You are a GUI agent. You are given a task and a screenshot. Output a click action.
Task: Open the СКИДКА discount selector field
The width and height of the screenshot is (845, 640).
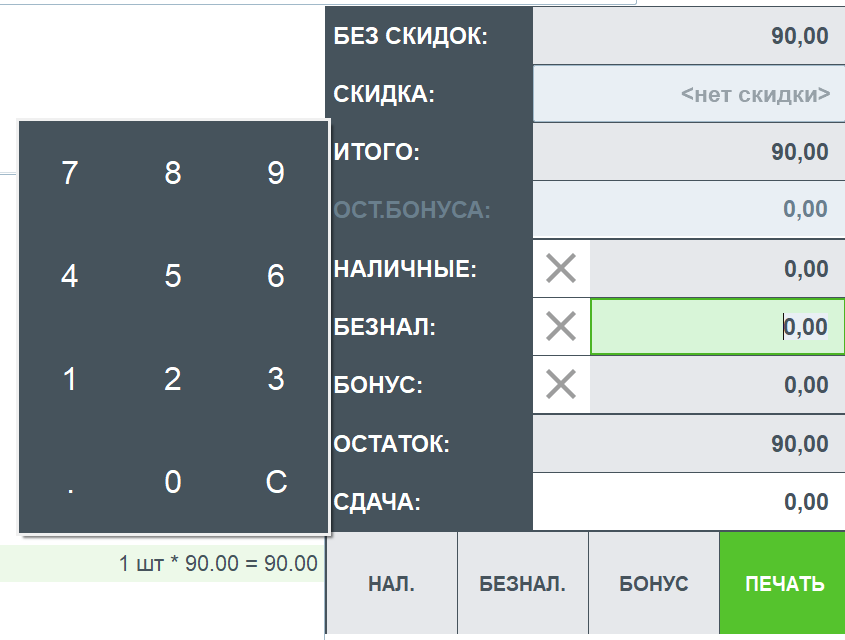pos(689,95)
